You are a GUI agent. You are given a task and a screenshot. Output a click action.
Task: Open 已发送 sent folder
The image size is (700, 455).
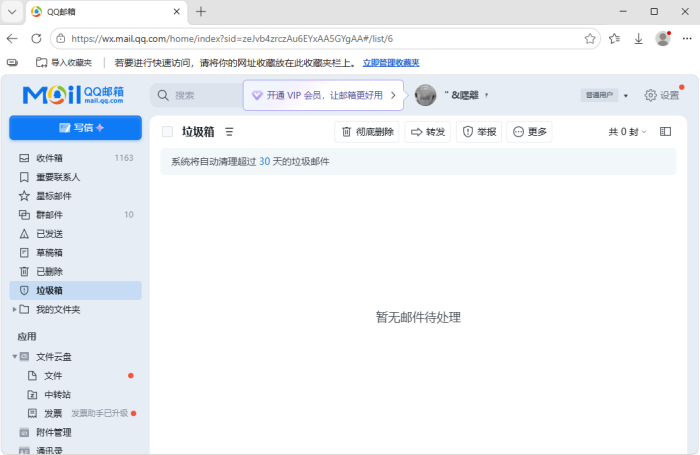click(75, 234)
